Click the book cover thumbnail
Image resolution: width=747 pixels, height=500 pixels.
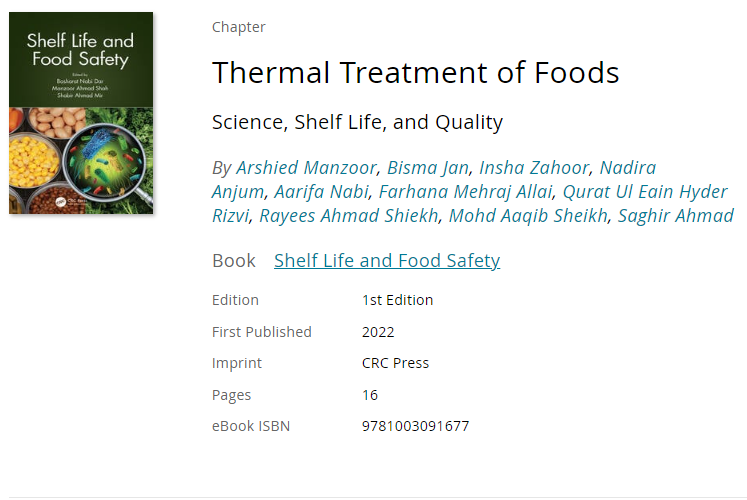click(81, 113)
